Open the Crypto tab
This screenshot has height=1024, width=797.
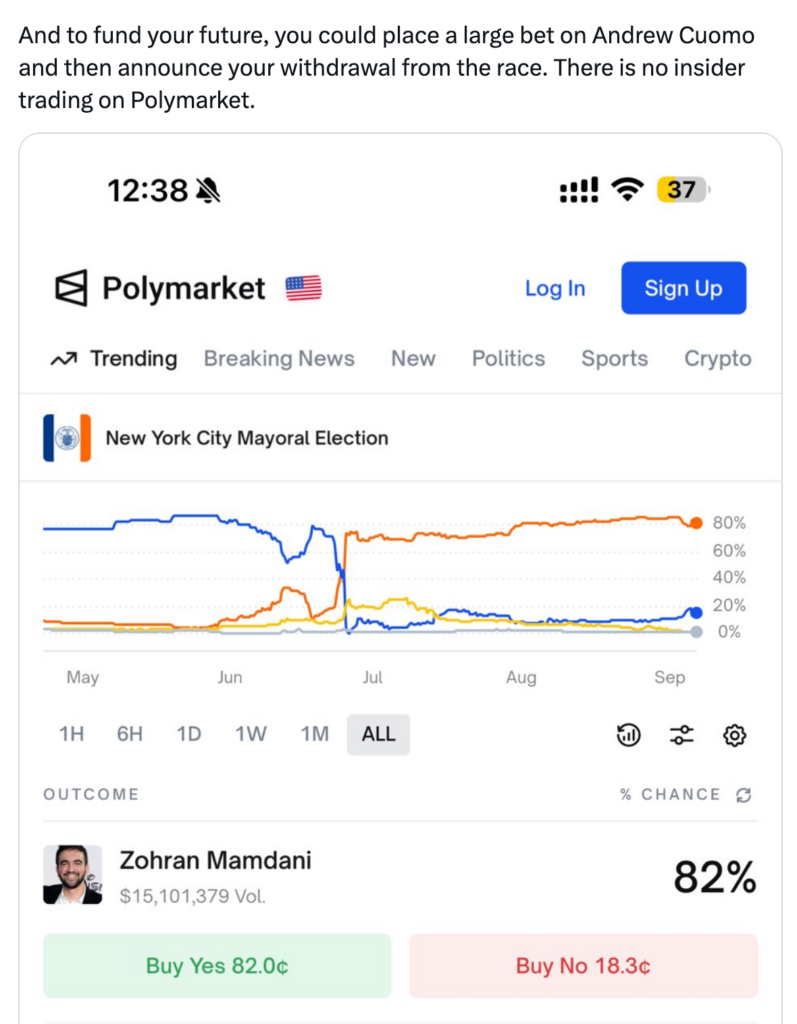pyautogui.click(x=717, y=359)
